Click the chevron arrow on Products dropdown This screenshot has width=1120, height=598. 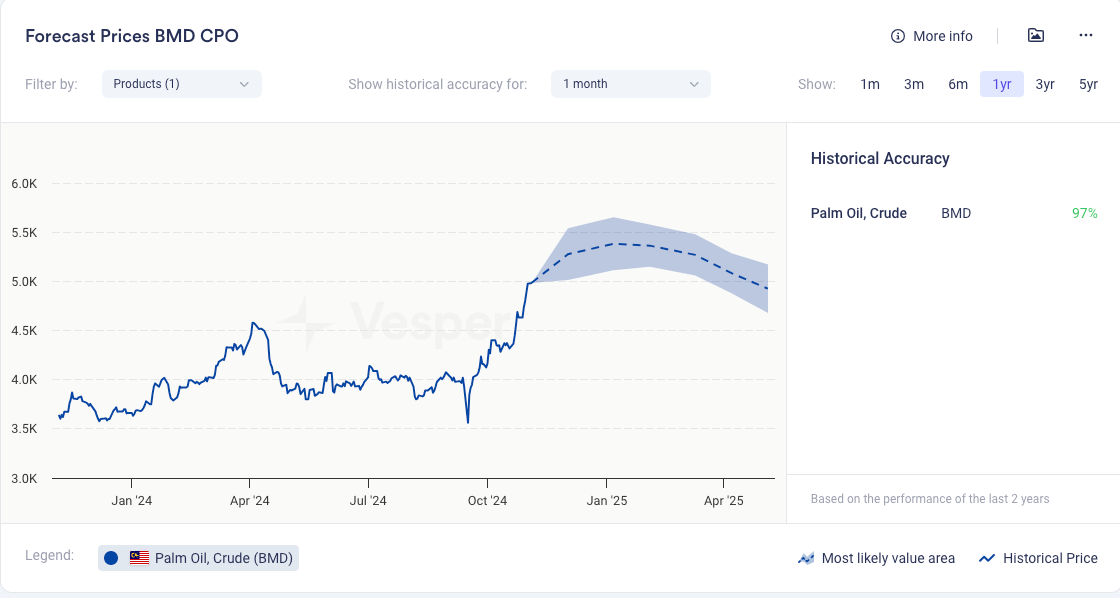click(244, 84)
